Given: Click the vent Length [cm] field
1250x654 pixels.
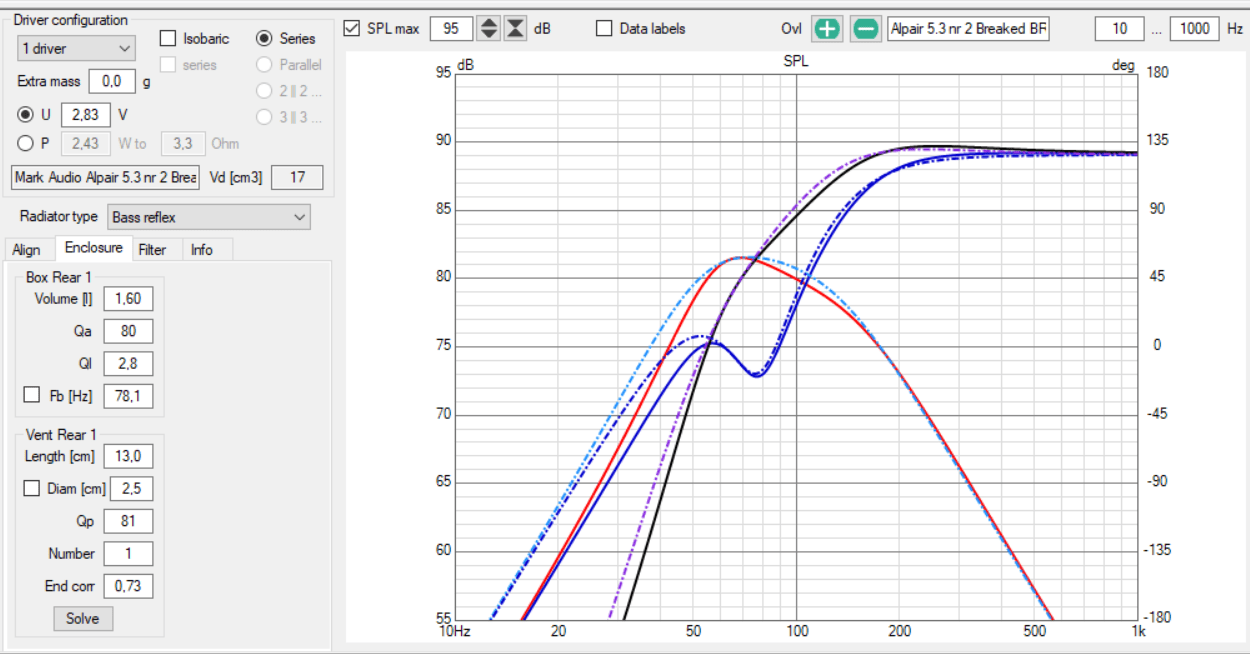Looking at the screenshot, I should [x=129, y=457].
